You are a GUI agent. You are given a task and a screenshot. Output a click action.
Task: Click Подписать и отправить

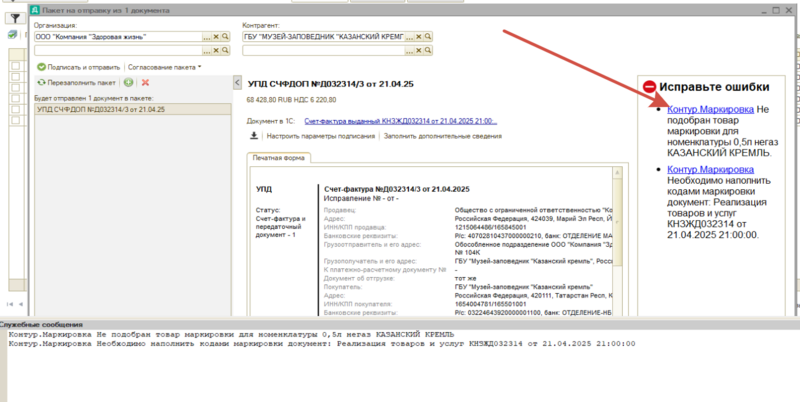tap(79, 67)
